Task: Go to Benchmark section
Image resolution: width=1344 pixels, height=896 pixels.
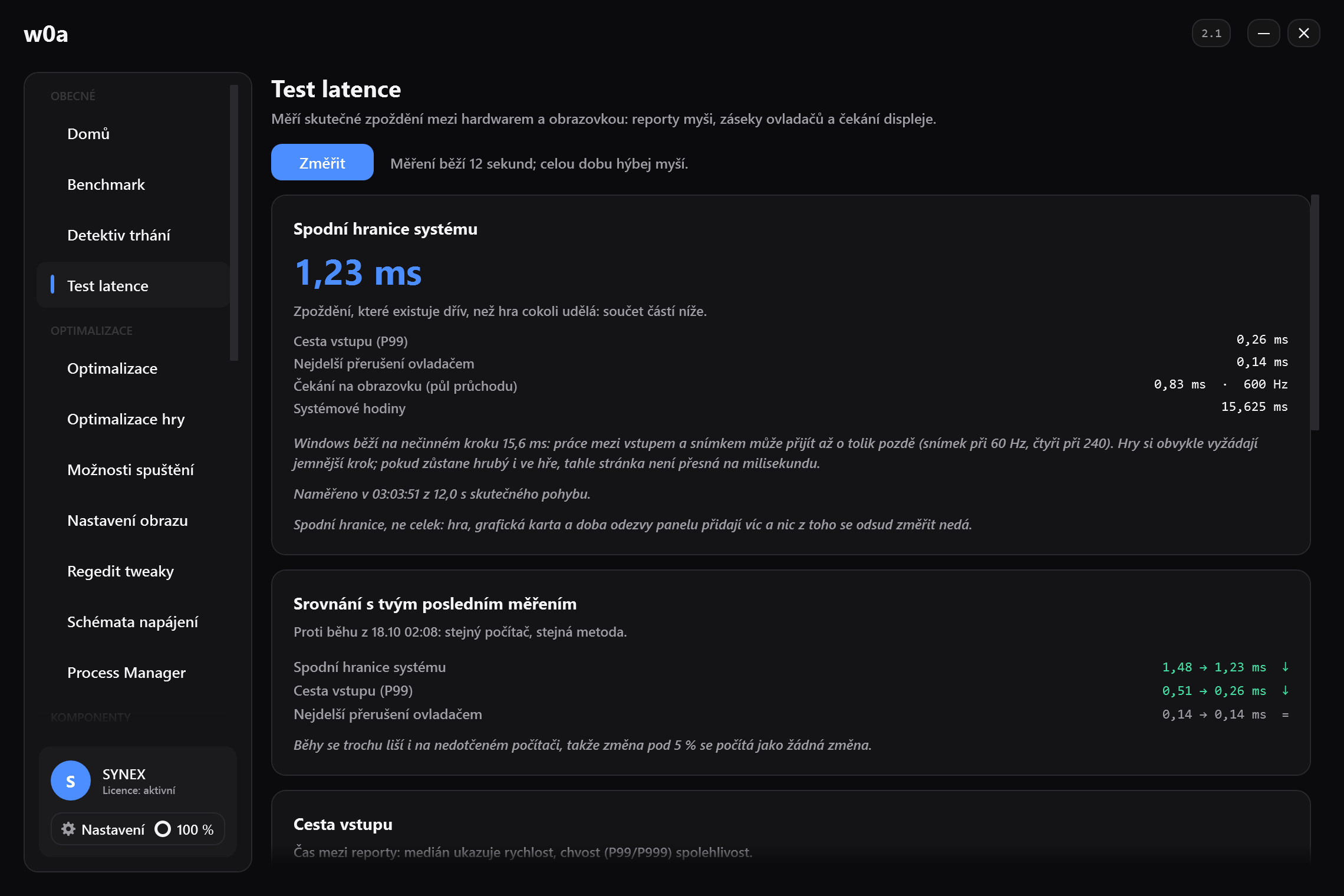Action: point(133,185)
